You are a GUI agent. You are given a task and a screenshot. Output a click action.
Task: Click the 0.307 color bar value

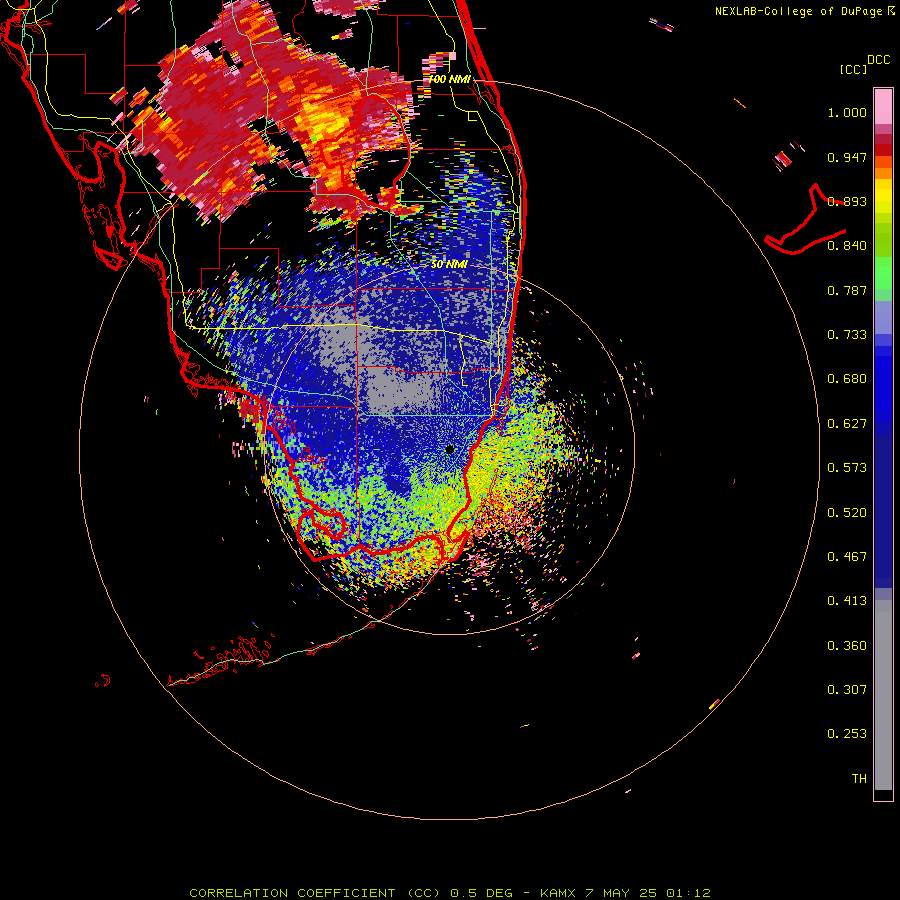[847, 690]
